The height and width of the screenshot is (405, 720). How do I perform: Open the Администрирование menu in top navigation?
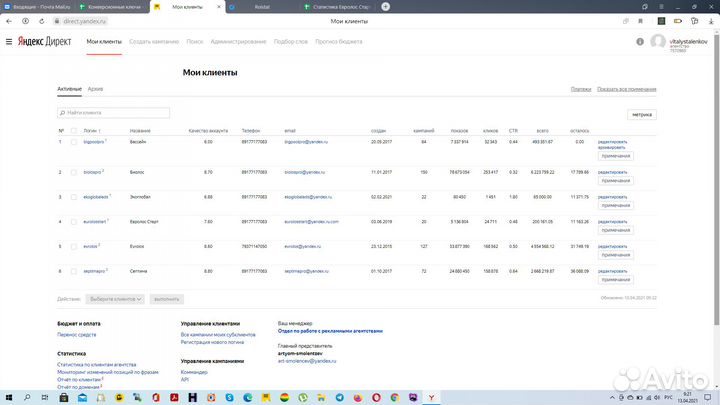click(x=239, y=42)
